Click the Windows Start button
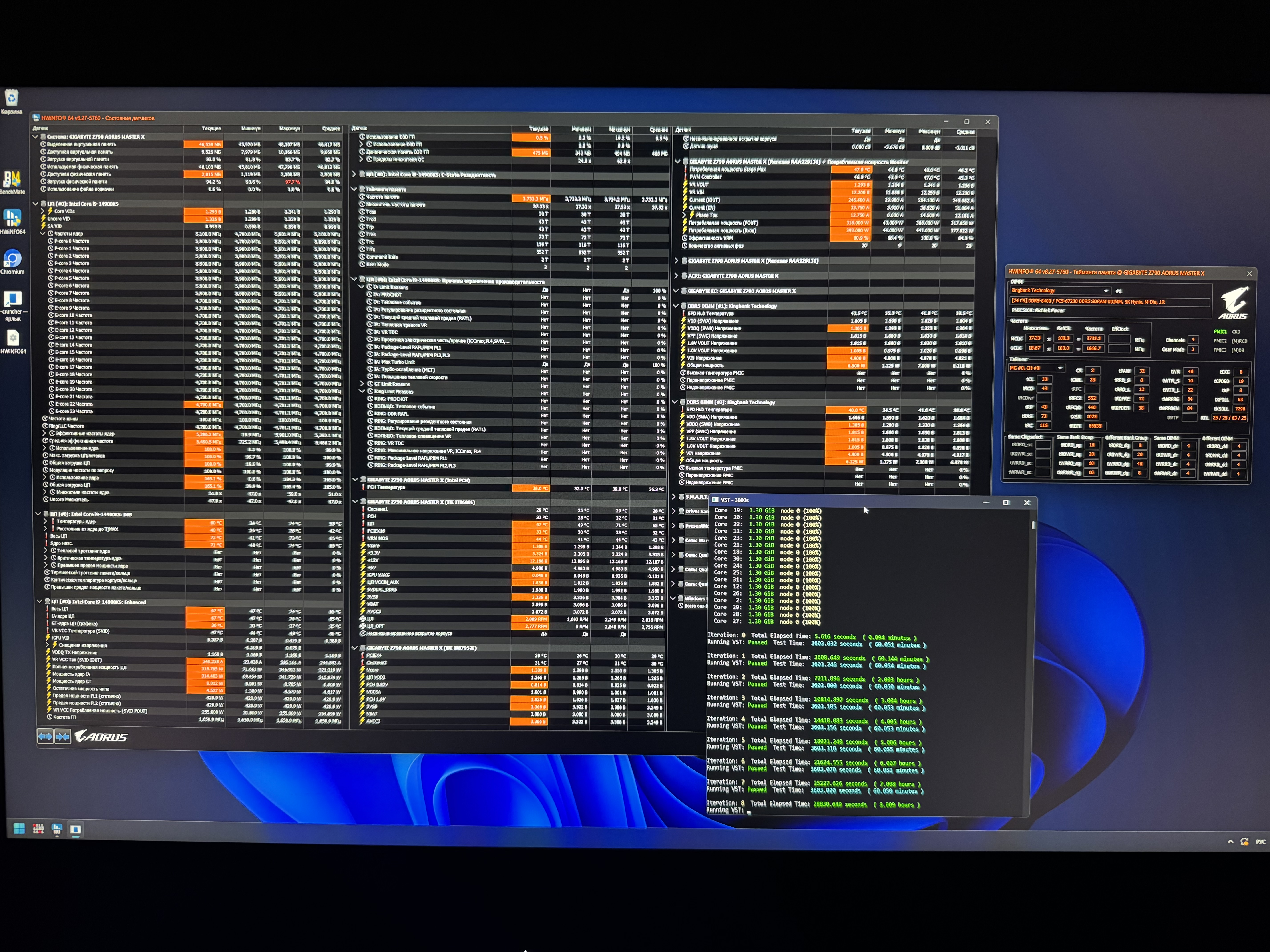This screenshot has width=1270, height=952. [19, 829]
